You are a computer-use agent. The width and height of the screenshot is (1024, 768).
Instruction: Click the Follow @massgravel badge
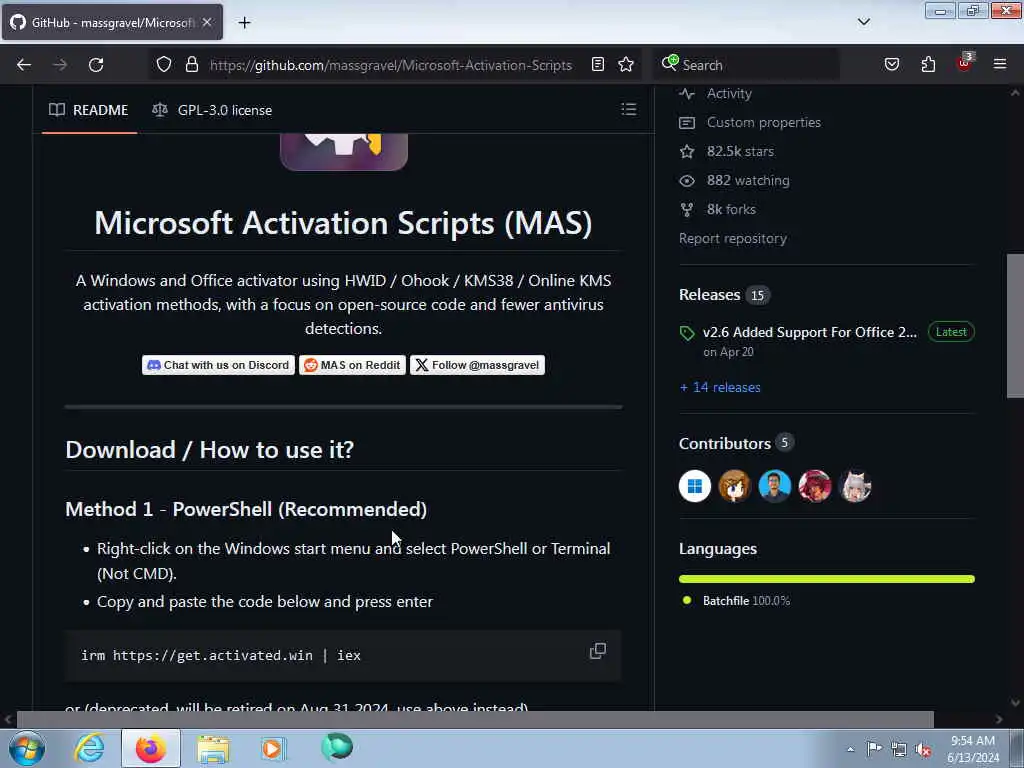point(477,365)
